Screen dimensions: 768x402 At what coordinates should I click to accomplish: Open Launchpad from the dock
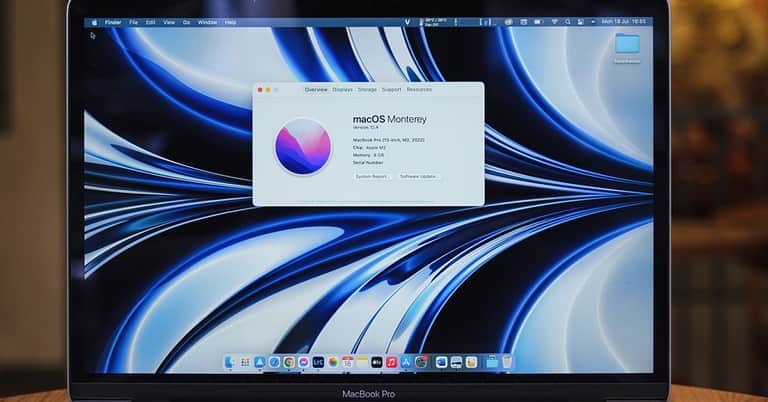(245, 362)
